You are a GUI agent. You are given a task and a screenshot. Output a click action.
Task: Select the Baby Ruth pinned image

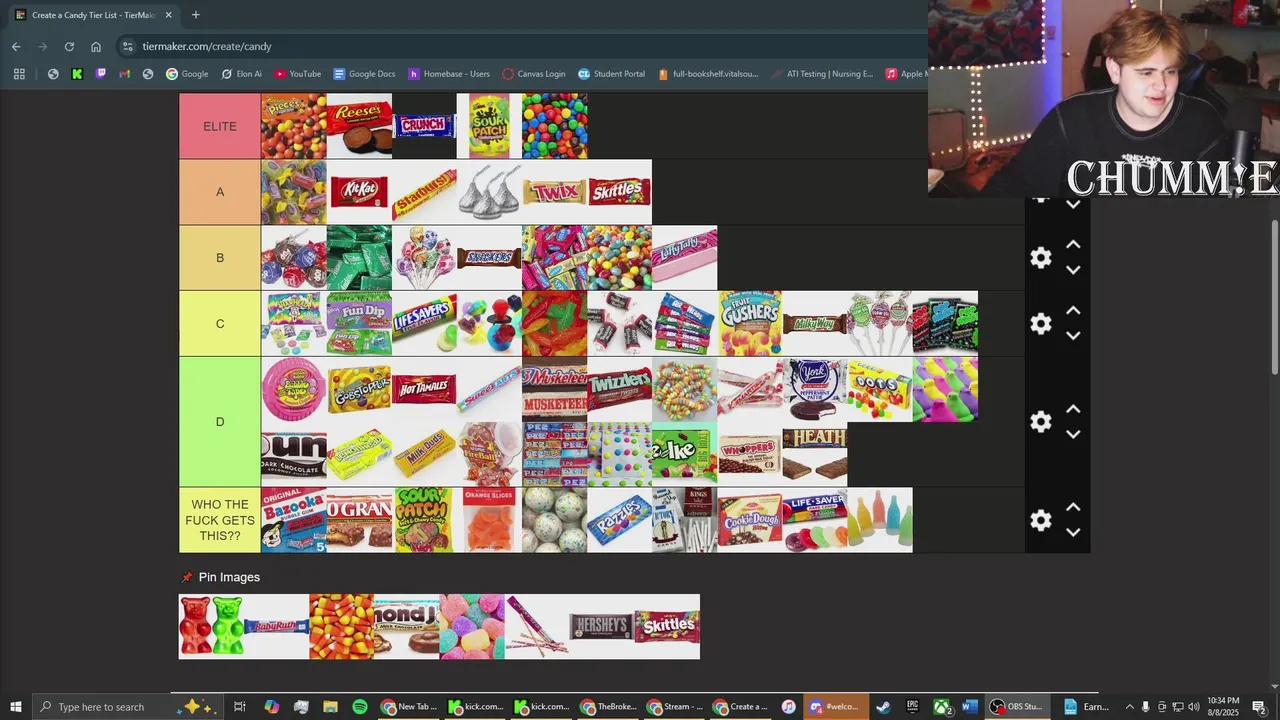click(277, 627)
